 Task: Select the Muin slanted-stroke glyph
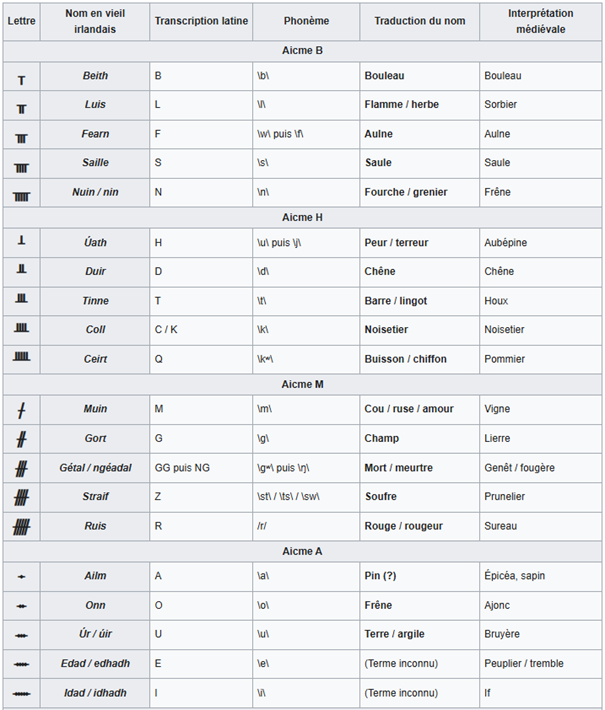(x=22, y=409)
